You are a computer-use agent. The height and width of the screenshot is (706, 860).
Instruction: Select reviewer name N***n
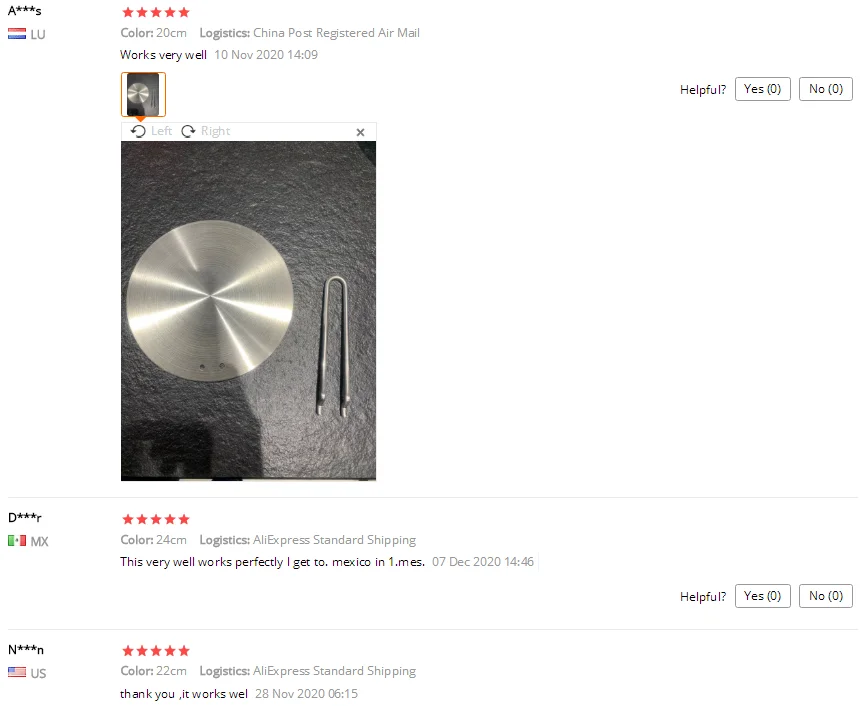[x=26, y=649]
